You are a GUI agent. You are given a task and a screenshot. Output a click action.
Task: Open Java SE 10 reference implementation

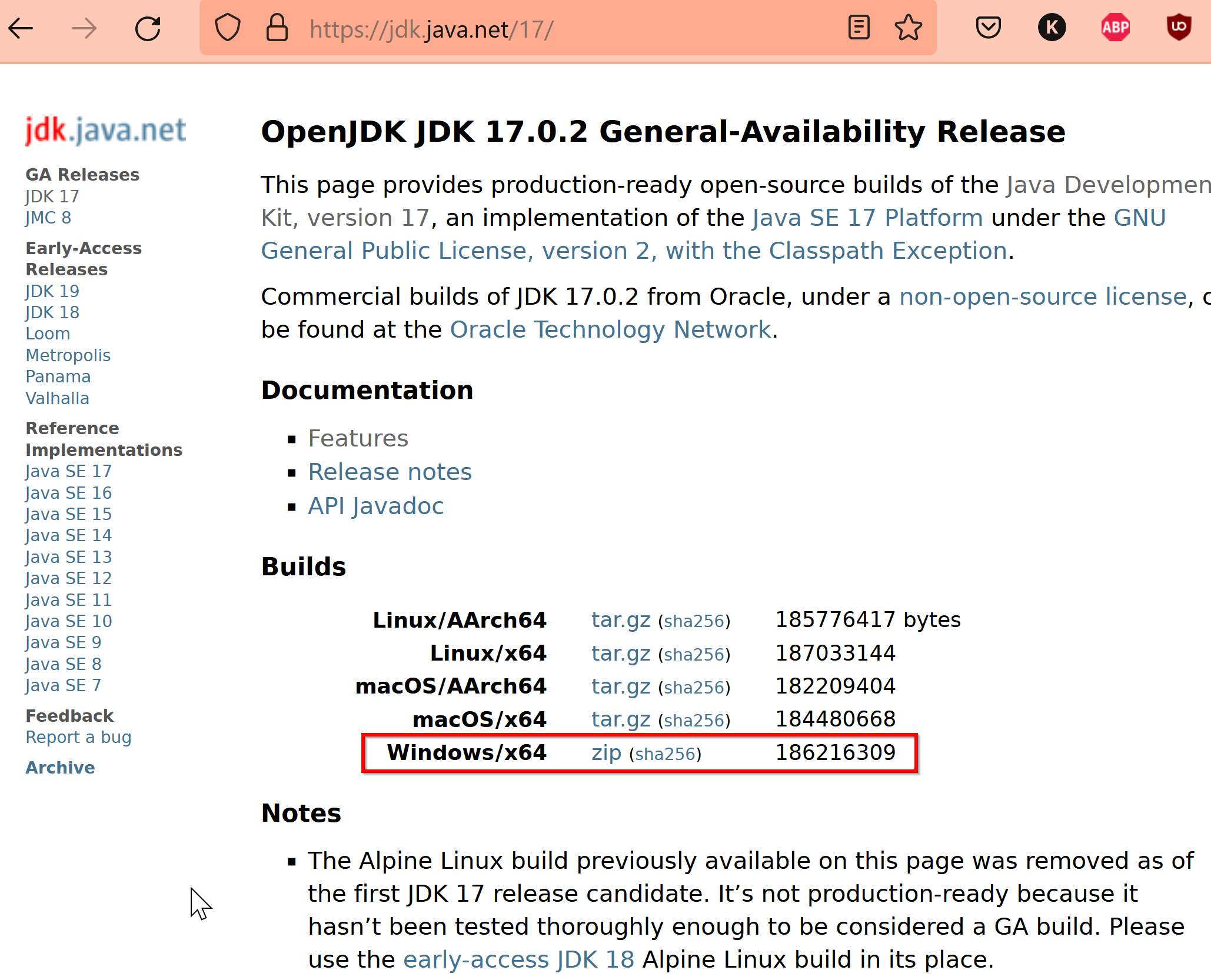[68, 621]
